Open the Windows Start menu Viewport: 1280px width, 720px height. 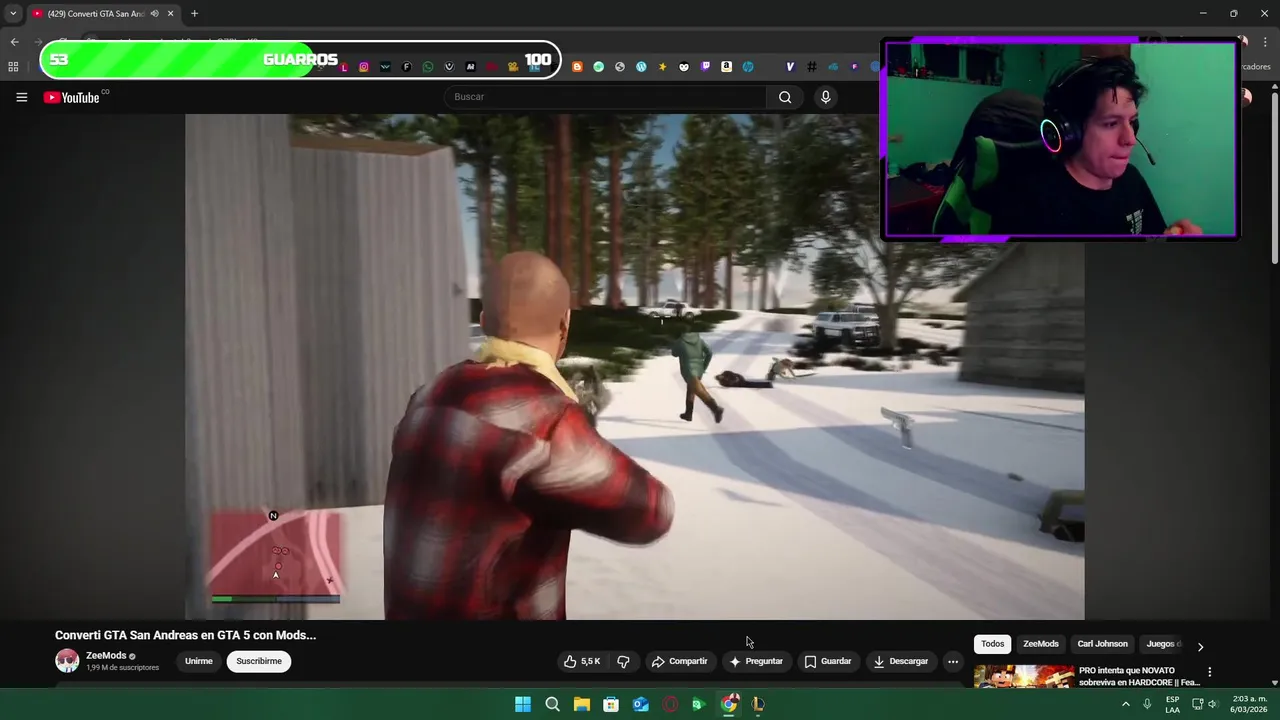522,704
